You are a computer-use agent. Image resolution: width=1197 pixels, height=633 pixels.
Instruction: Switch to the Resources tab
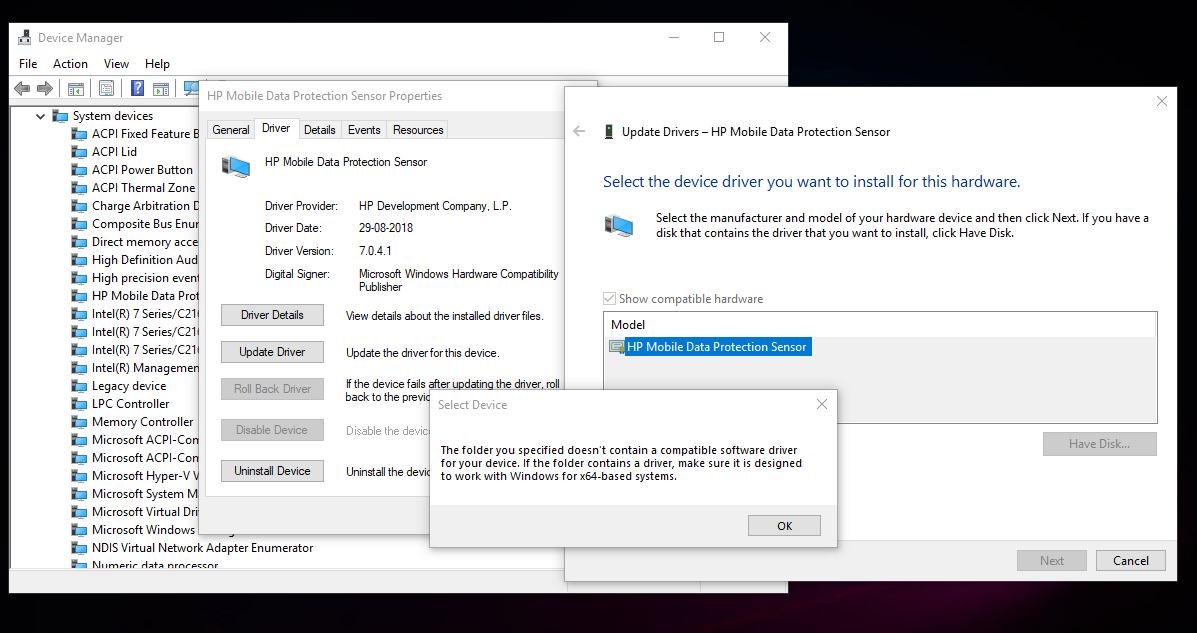[417, 128]
